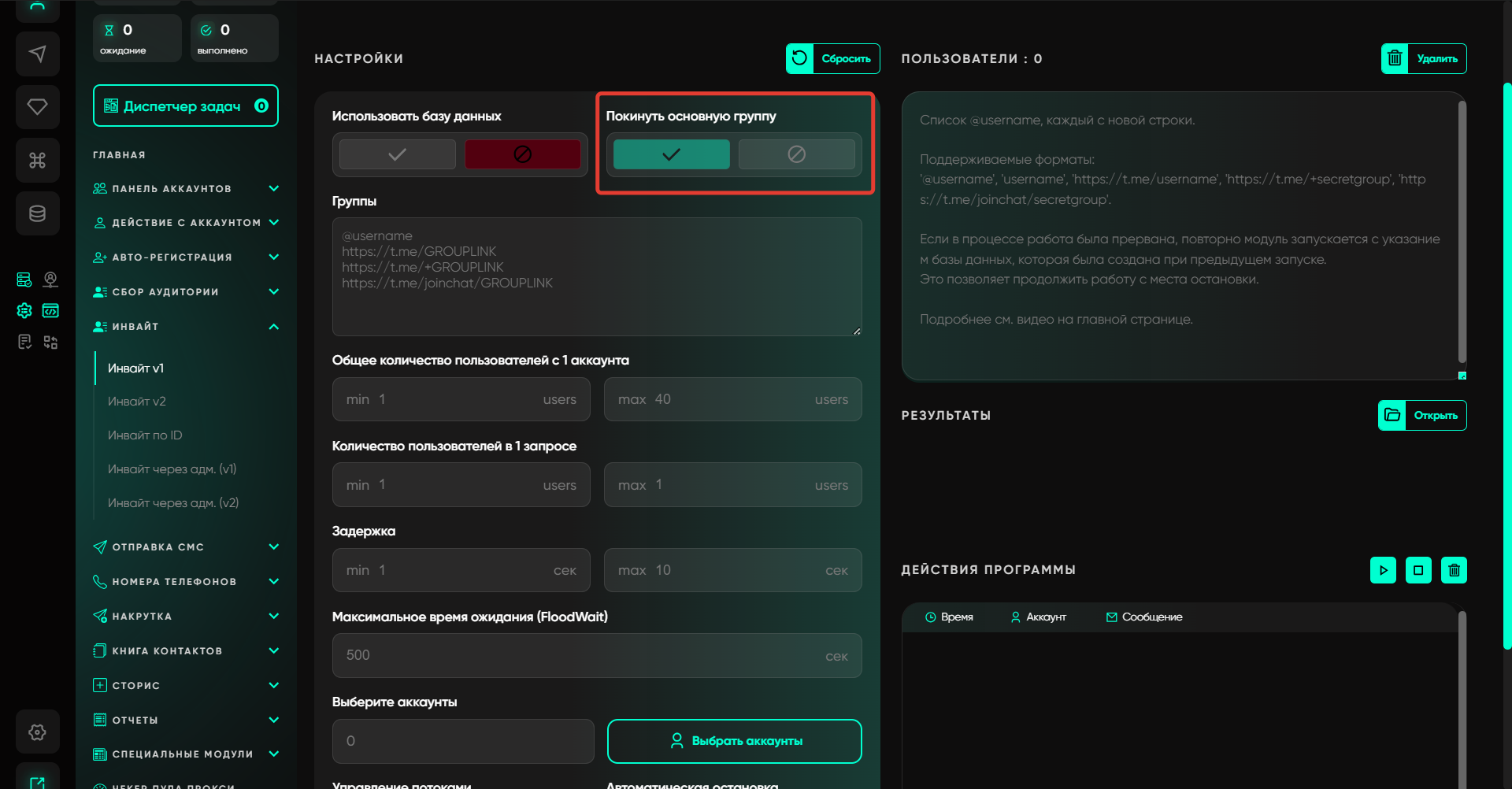This screenshot has height=789, width=1512.
Task: Open settings gear at bottom of rail
Action: point(37,732)
